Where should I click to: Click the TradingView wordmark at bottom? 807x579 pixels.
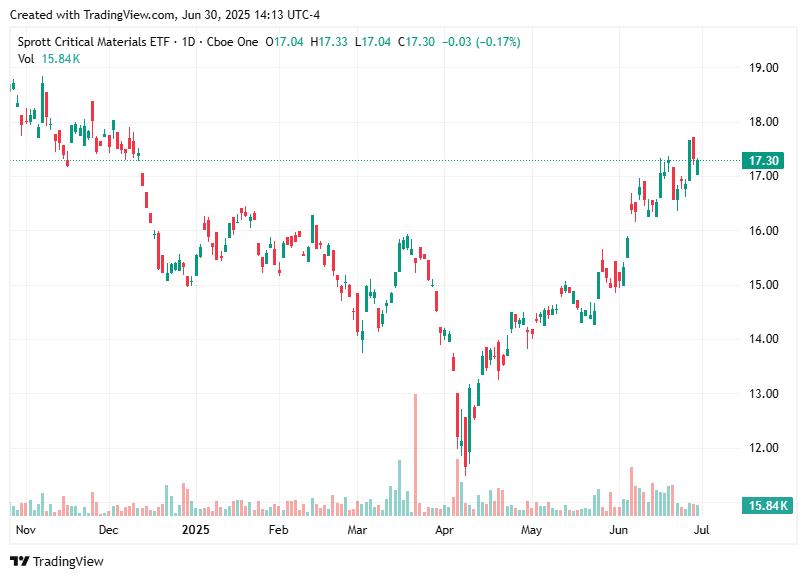[68, 561]
